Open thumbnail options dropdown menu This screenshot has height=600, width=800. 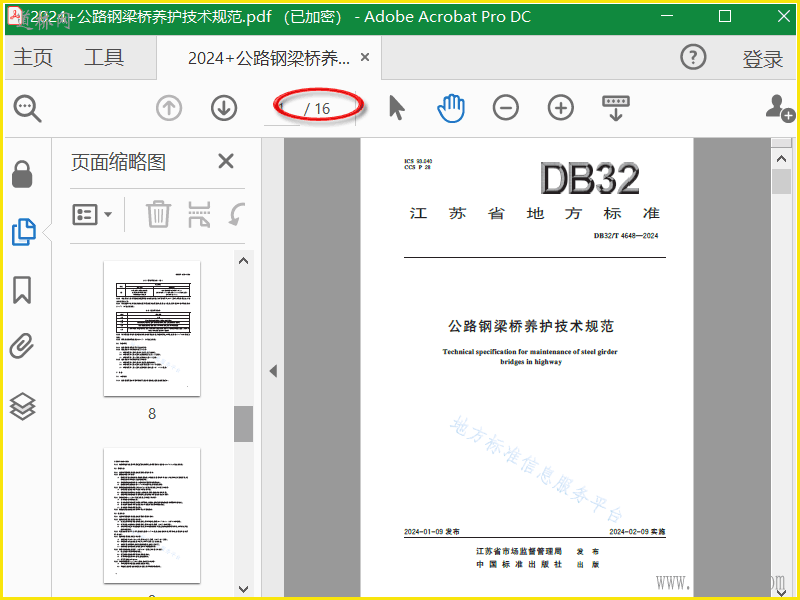point(92,215)
